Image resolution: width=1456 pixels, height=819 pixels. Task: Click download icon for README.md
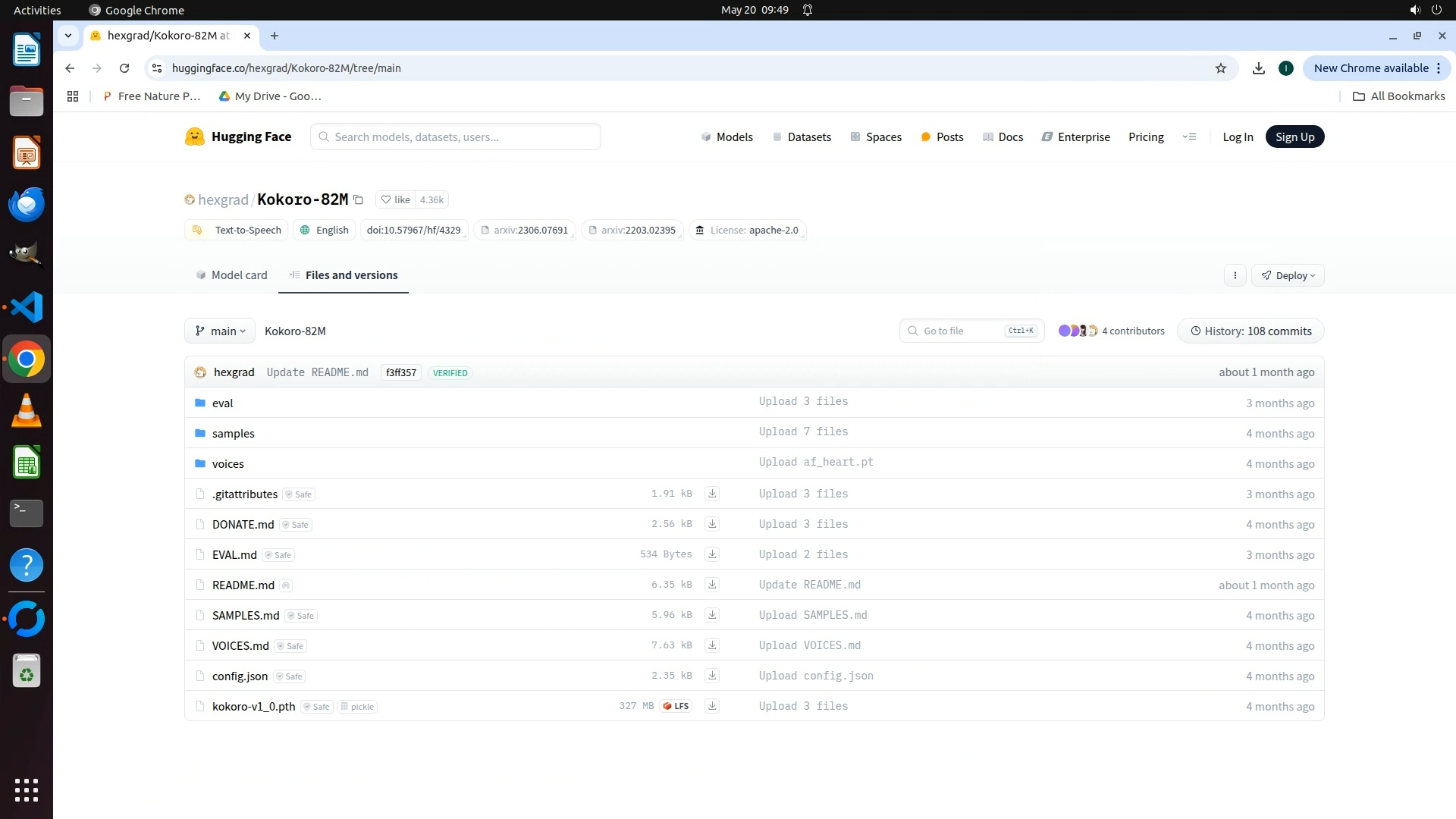(712, 585)
